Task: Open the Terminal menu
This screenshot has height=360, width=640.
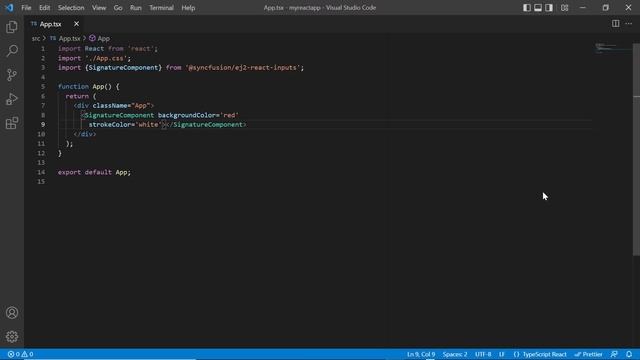Action: point(161,8)
